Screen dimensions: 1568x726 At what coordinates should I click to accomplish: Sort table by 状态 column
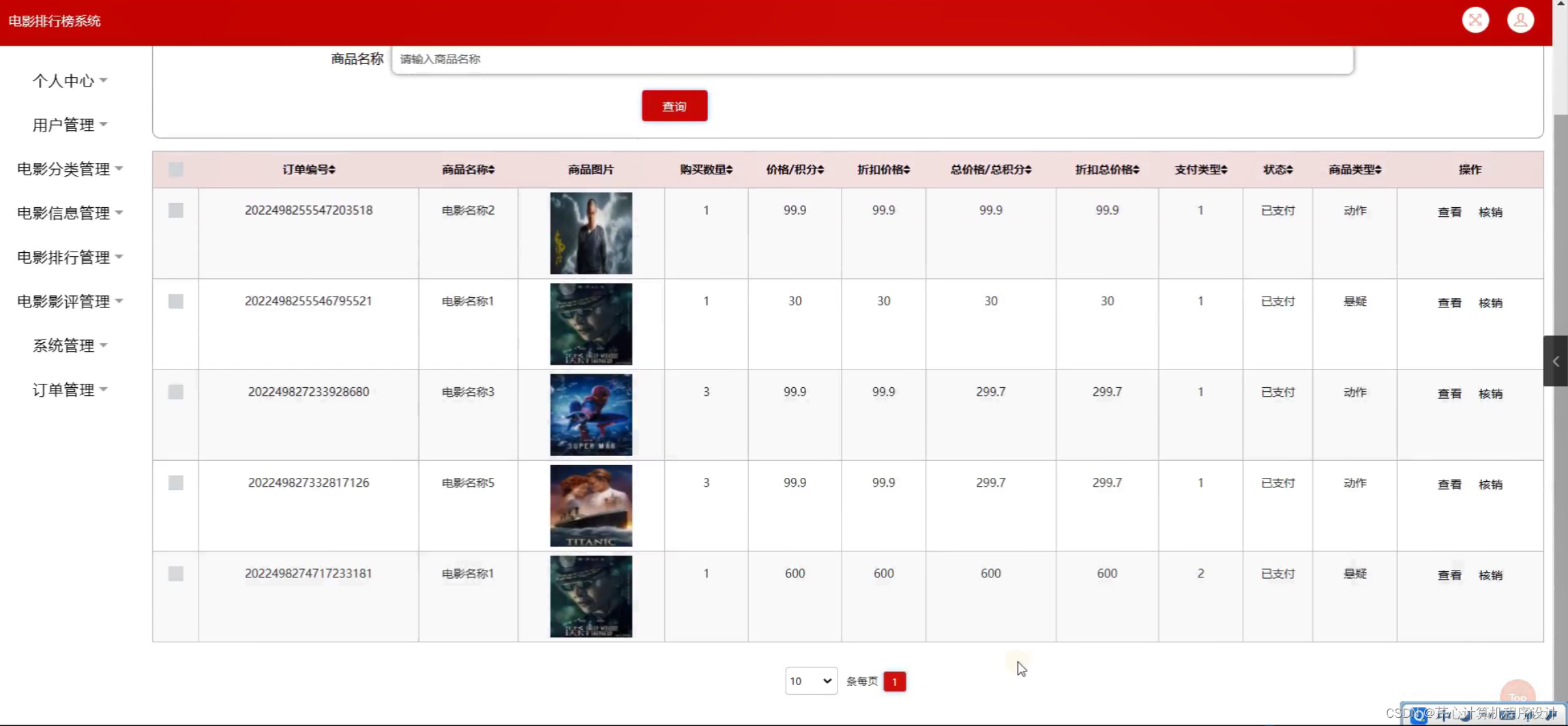(x=1277, y=170)
